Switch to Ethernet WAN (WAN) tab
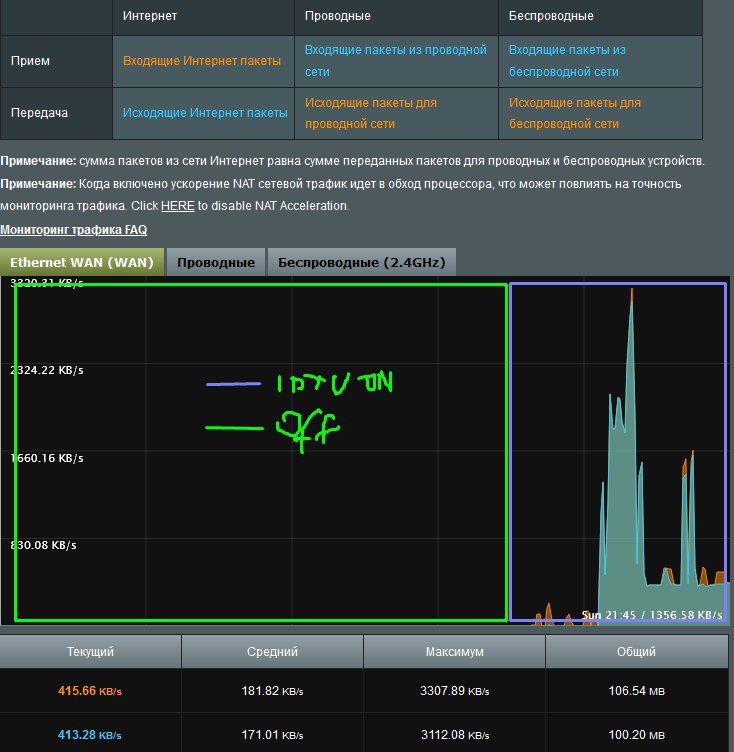 [82, 262]
